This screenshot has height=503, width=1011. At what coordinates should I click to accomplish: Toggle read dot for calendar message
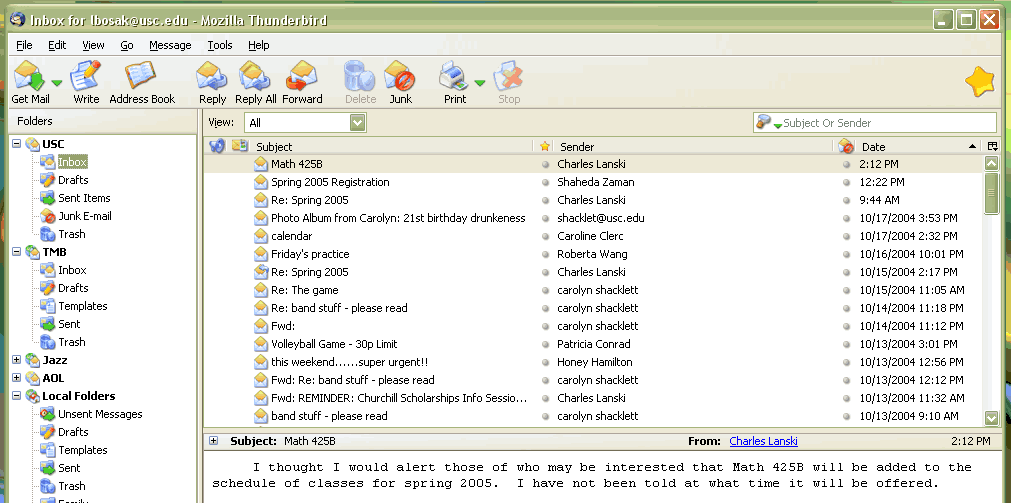(545, 237)
